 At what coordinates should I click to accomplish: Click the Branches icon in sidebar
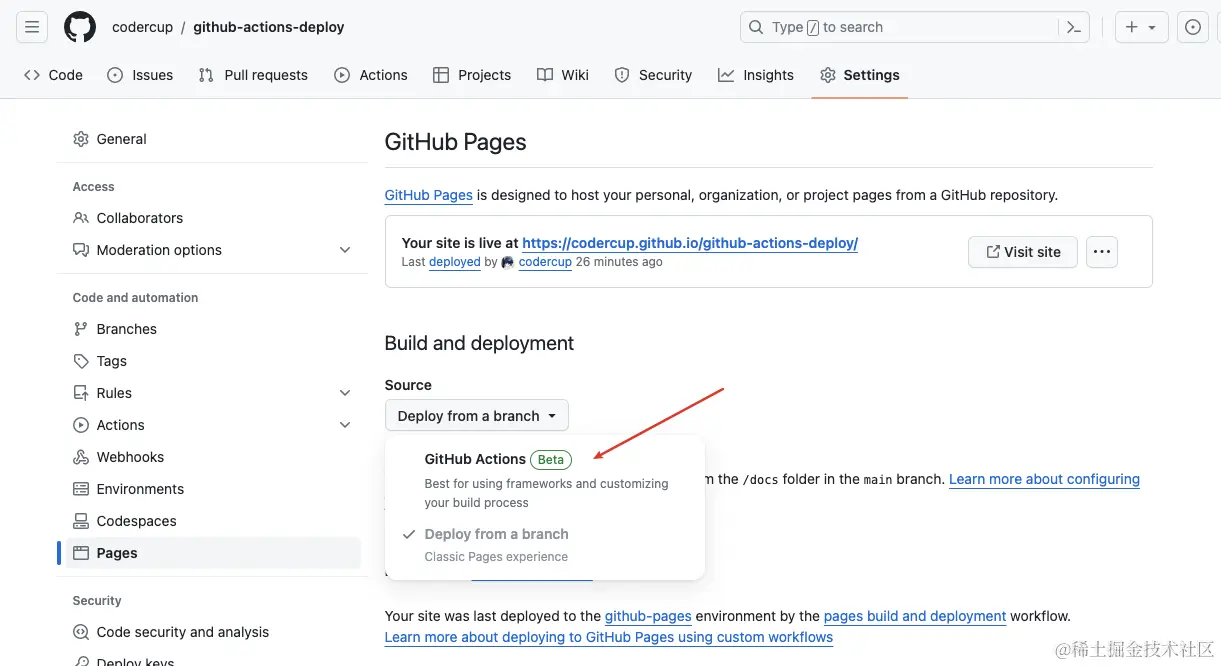coord(81,329)
